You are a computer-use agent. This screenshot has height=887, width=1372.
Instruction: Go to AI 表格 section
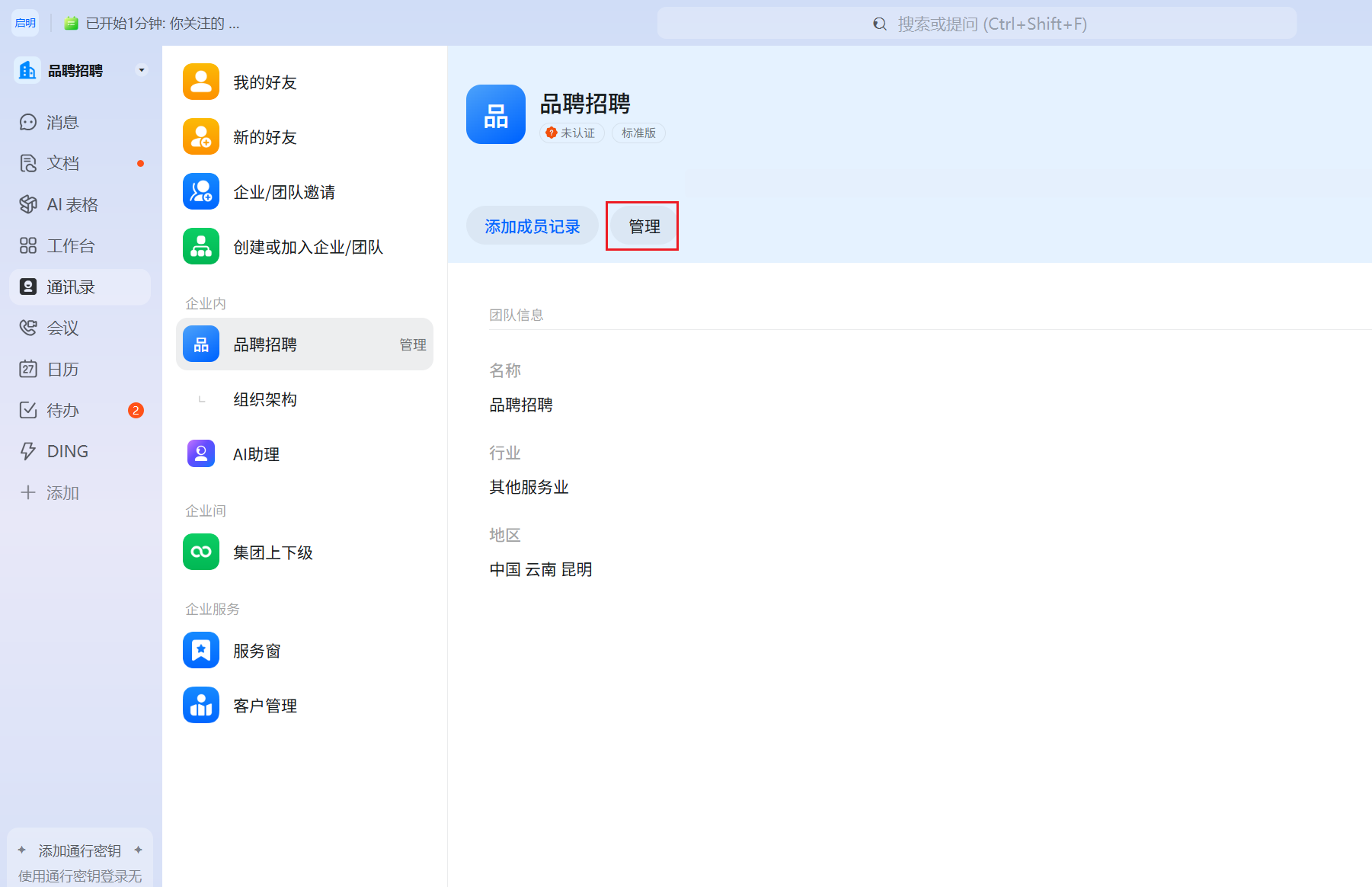tap(72, 205)
